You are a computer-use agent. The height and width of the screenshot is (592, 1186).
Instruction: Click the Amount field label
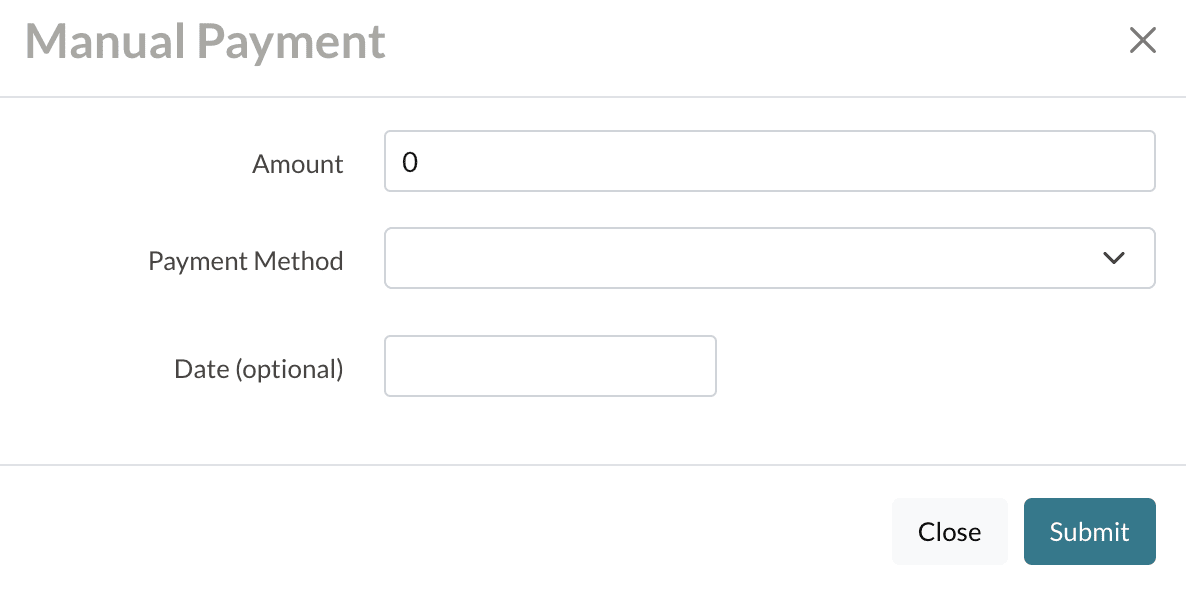point(297,164)
